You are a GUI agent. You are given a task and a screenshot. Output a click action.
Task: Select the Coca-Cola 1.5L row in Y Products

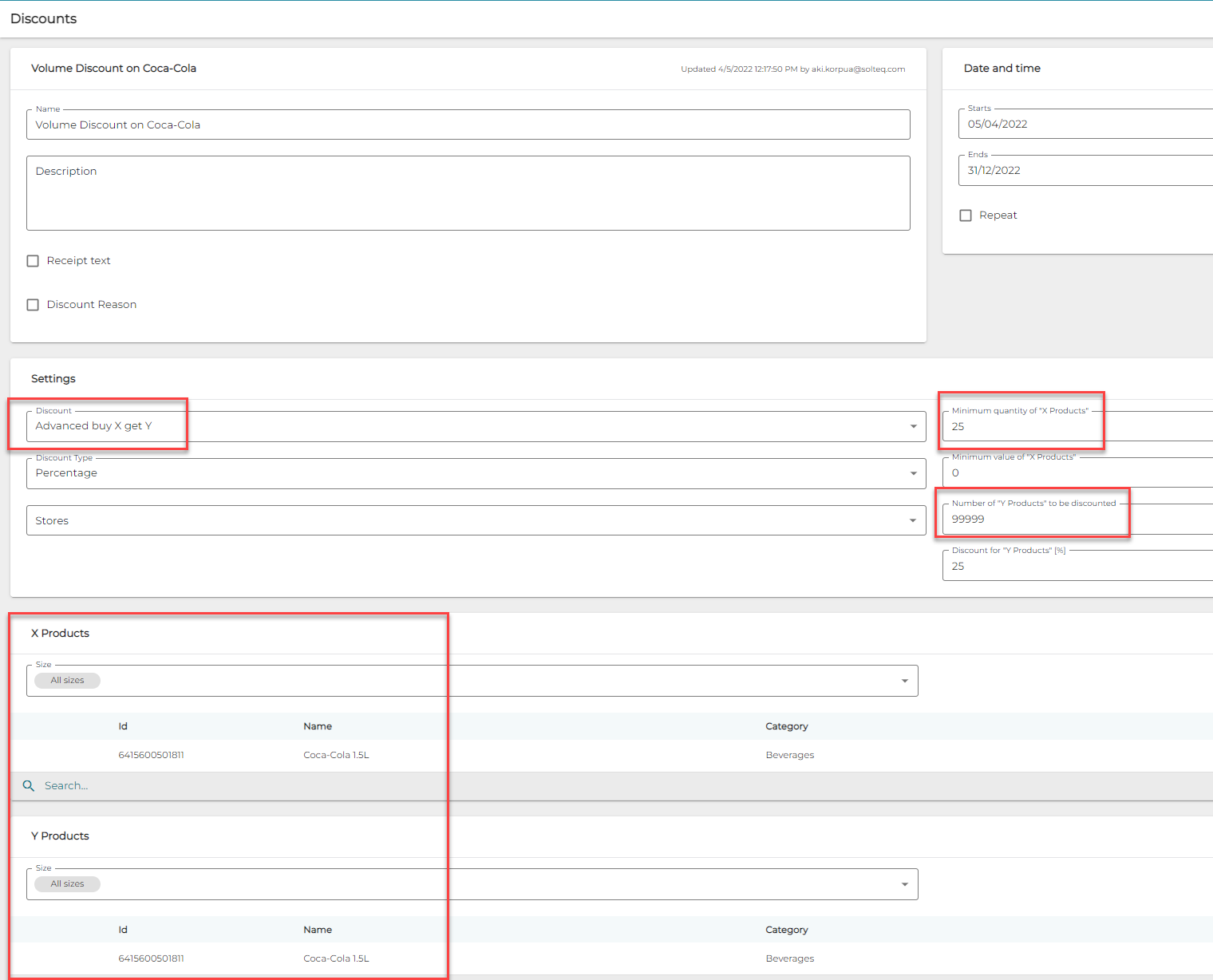coord(336,958)
